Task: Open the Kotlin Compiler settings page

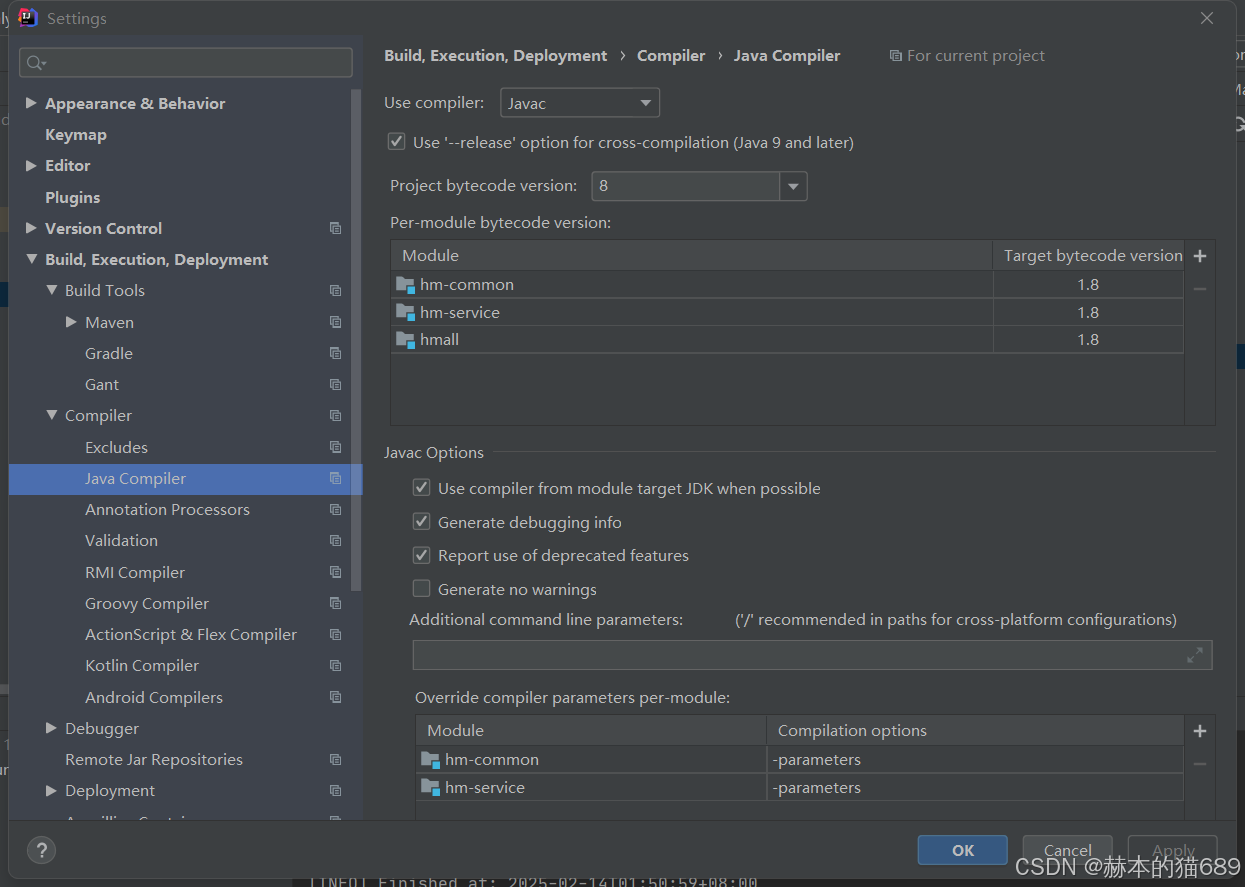Action: (x=142, y=666)
